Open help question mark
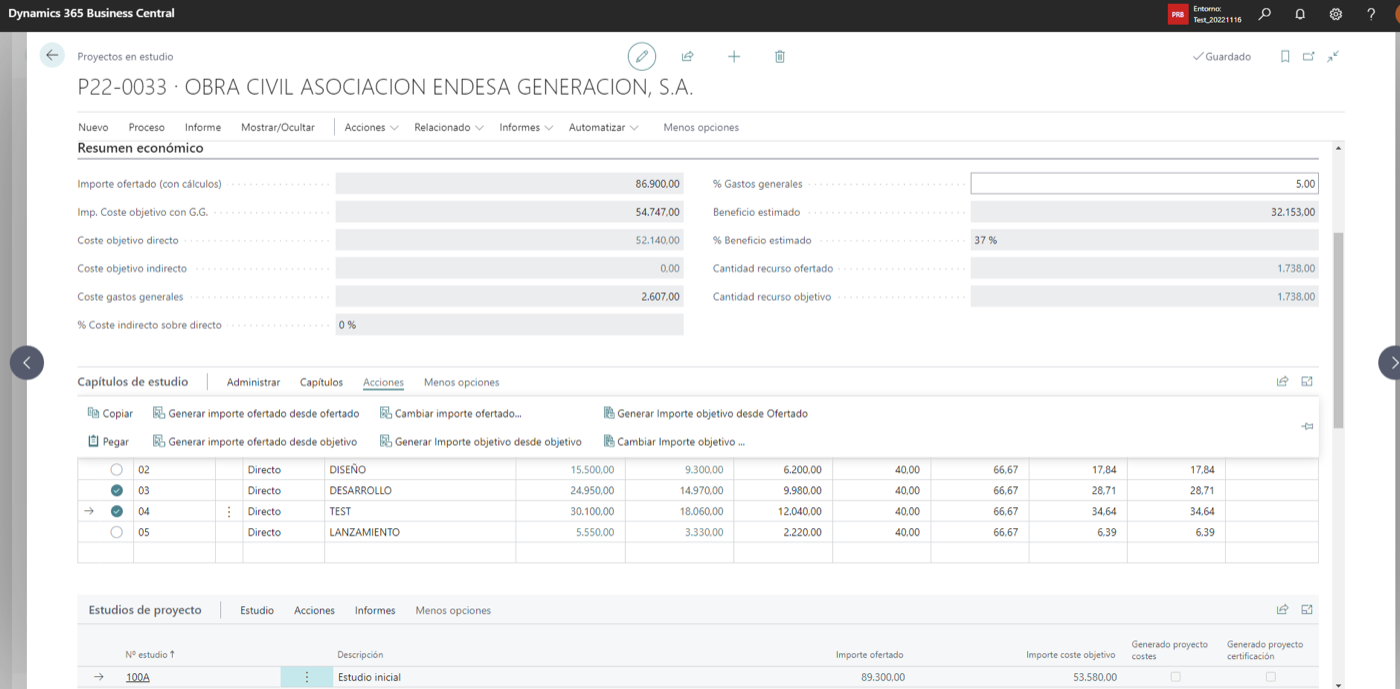Viewport: 1400px width, 689px height. [1371, 14]
